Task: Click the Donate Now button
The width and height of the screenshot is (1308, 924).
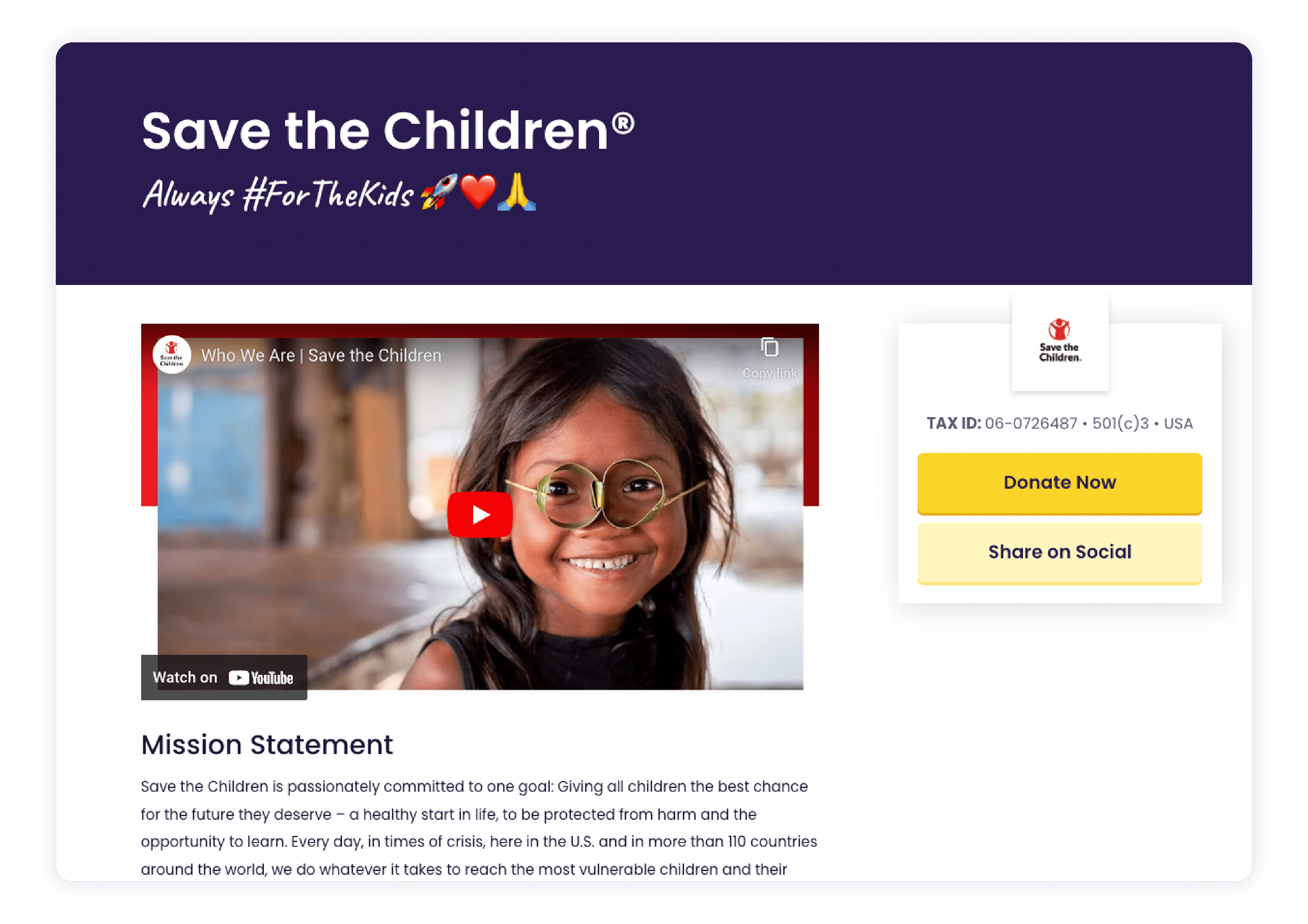Action: (x=1059, y=483)
